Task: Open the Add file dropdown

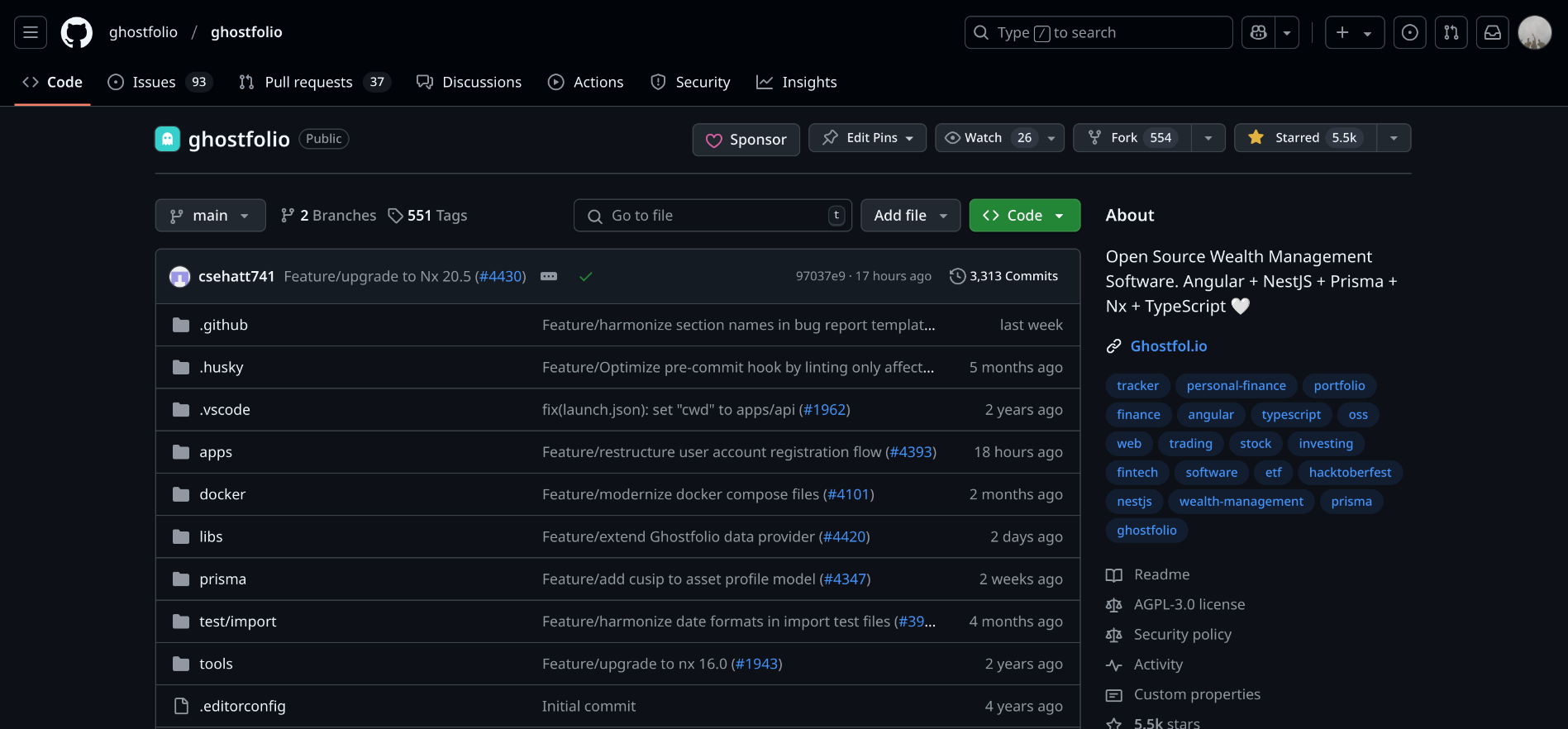Action: coord(910,216)
